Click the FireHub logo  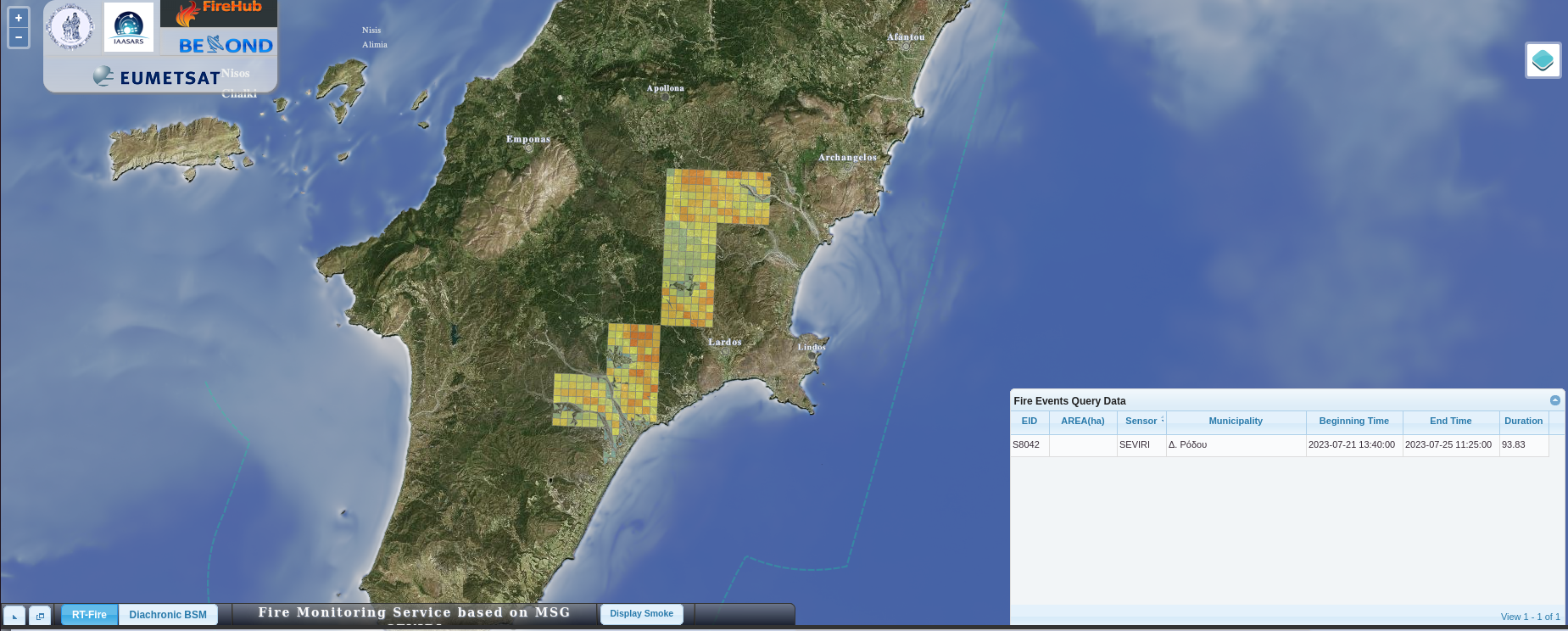(219, 13)
